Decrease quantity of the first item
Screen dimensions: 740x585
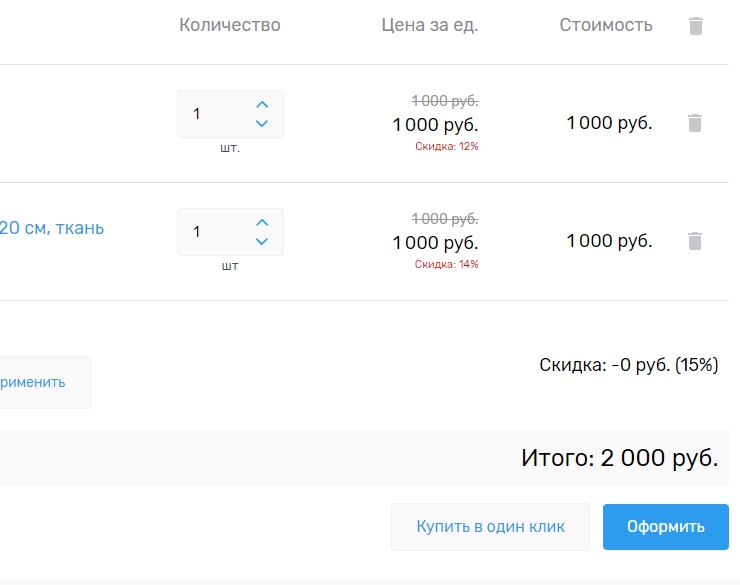[x=262, y=124]
